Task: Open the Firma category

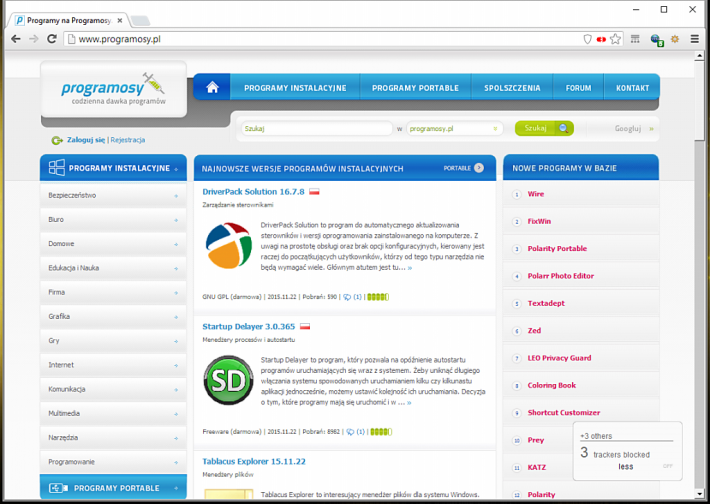Action: [x=113, y=293]
